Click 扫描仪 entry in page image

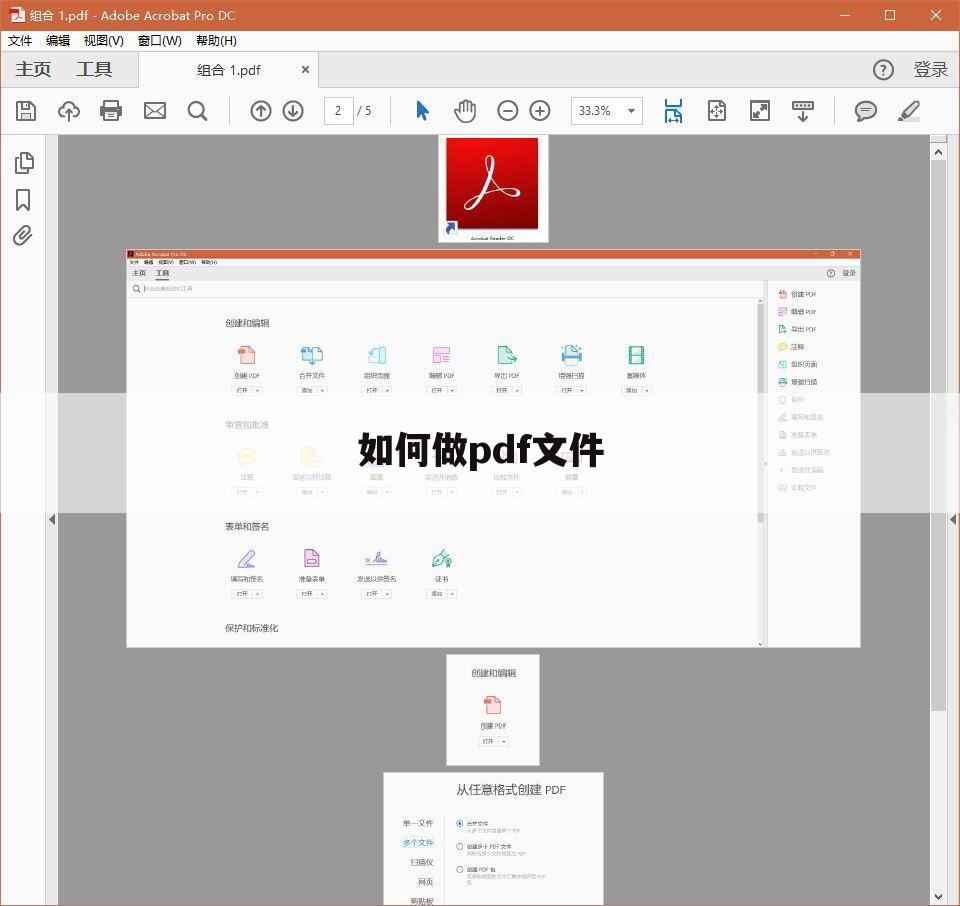[x=422, y=862]
